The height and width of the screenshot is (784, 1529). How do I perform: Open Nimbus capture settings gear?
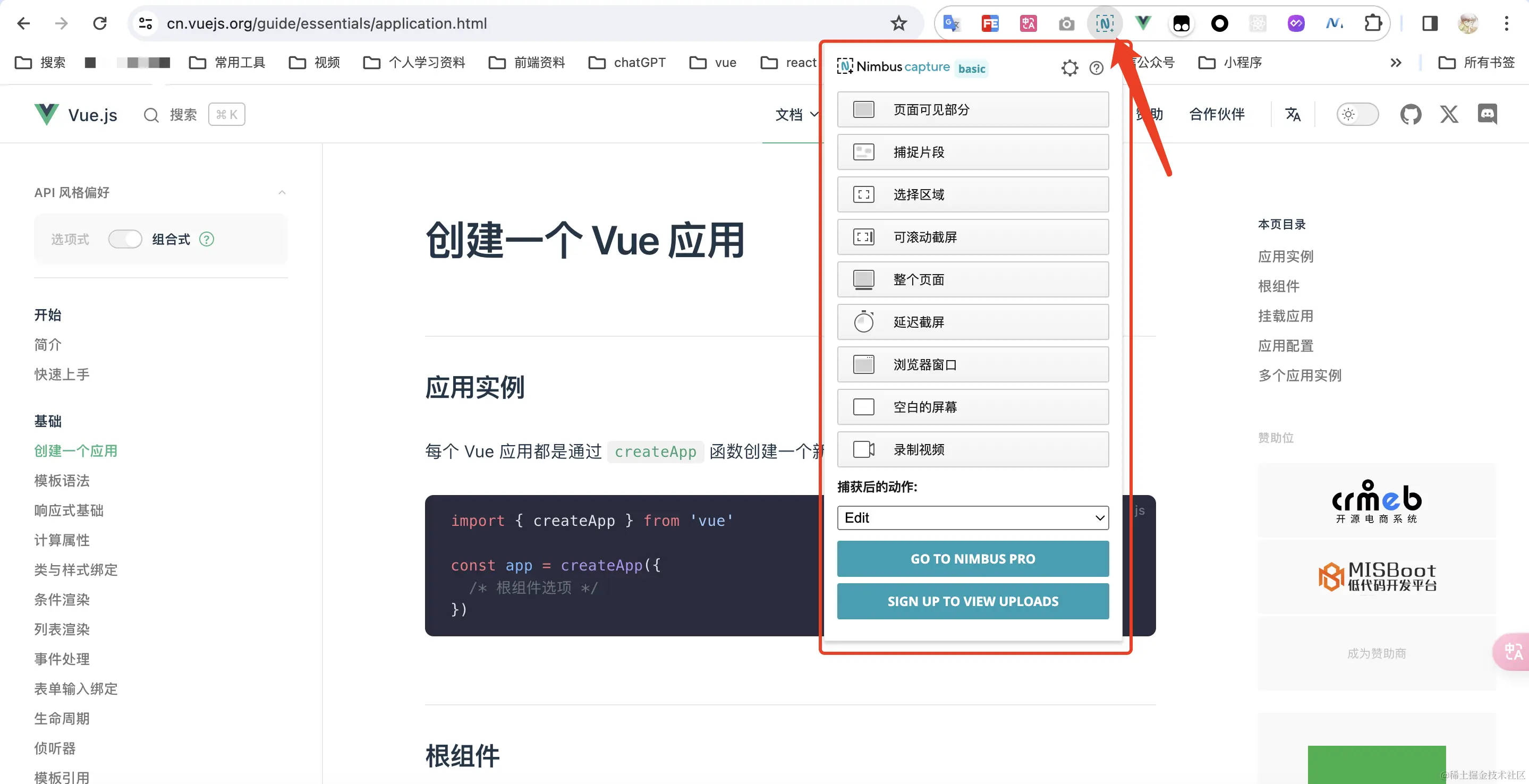click(x=1069, y=68)
